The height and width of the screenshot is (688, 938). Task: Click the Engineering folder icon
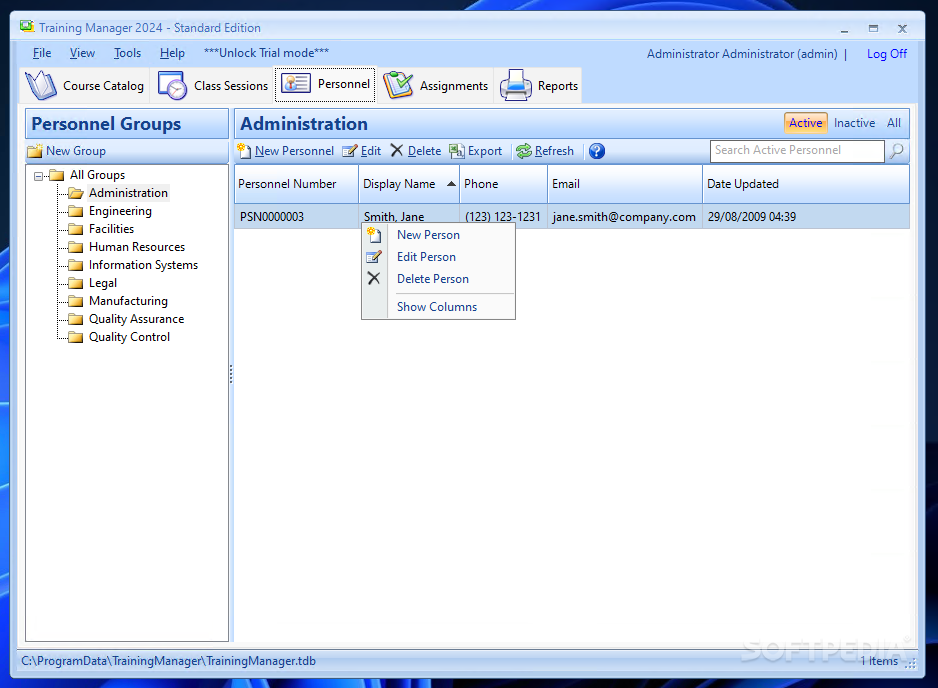[75, 211]
